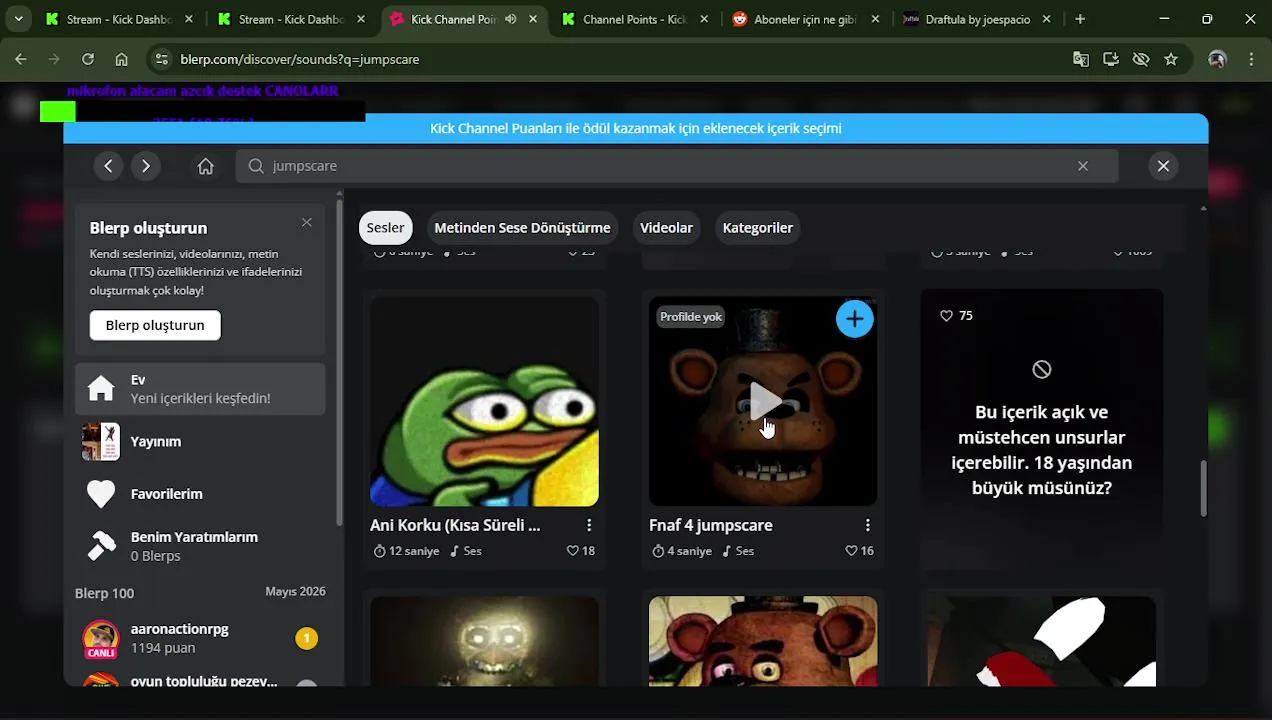Open the browser profile avatar menu
1272x720 pixels.
coord(1217,59)
